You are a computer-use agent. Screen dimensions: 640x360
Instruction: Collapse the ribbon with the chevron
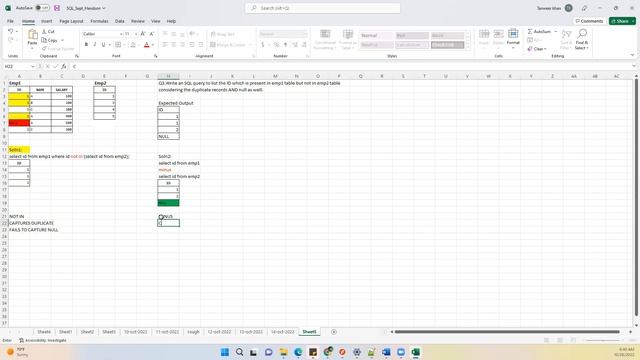click(632, 56)
